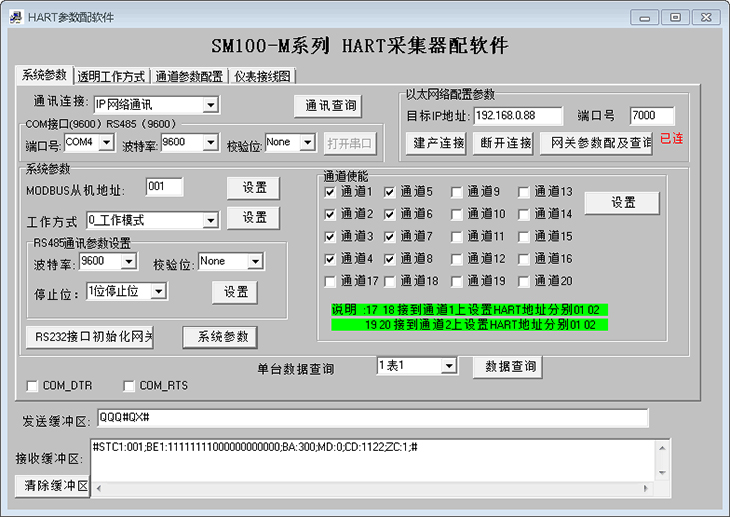Open the 仪表接线图 tab
Image resolution: width=730 pixels, height=517 pixels.
pos(262,76)
